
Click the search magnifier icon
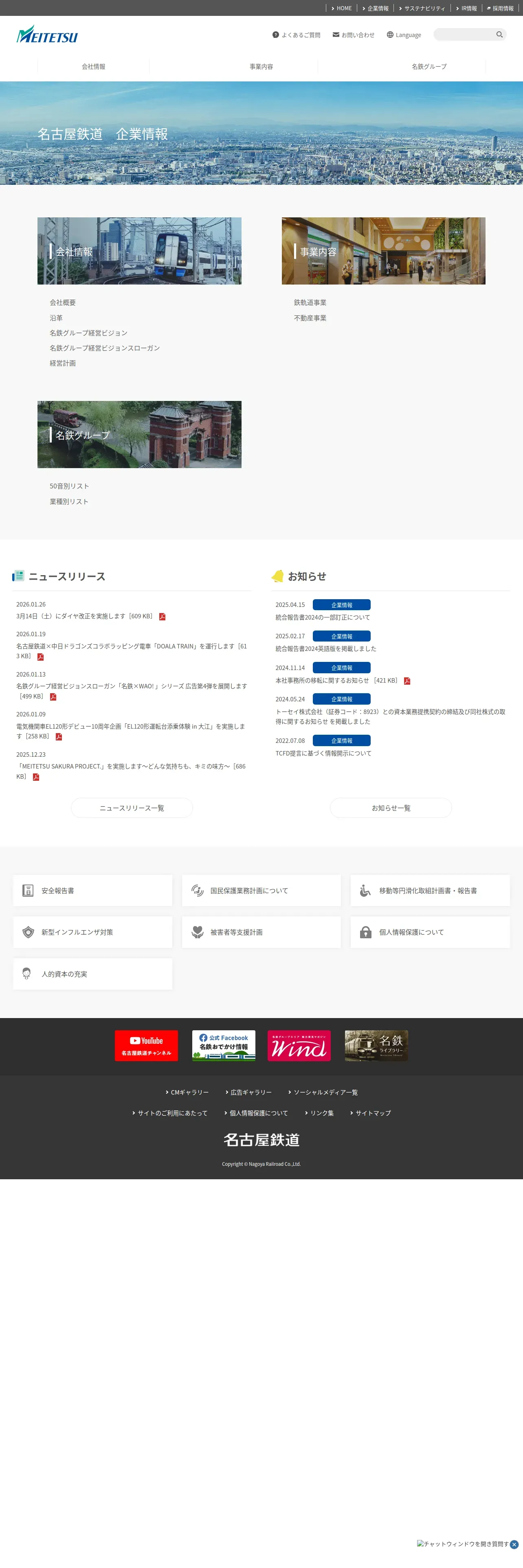pos(499,35)
